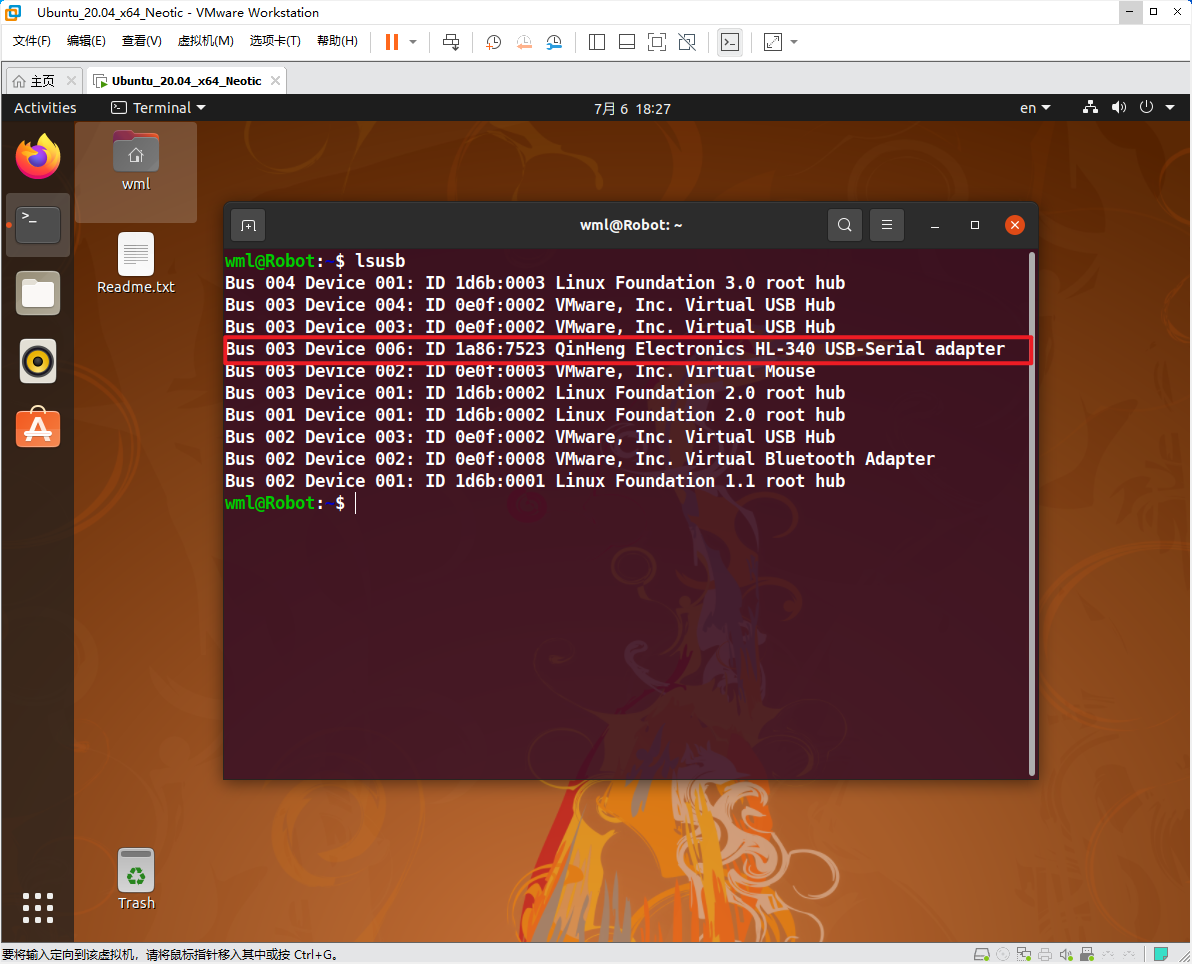The height and width of the screenshot is (964, 1192).
Task: Click the Activities button in Ubuntu
Action: [45, 108]
